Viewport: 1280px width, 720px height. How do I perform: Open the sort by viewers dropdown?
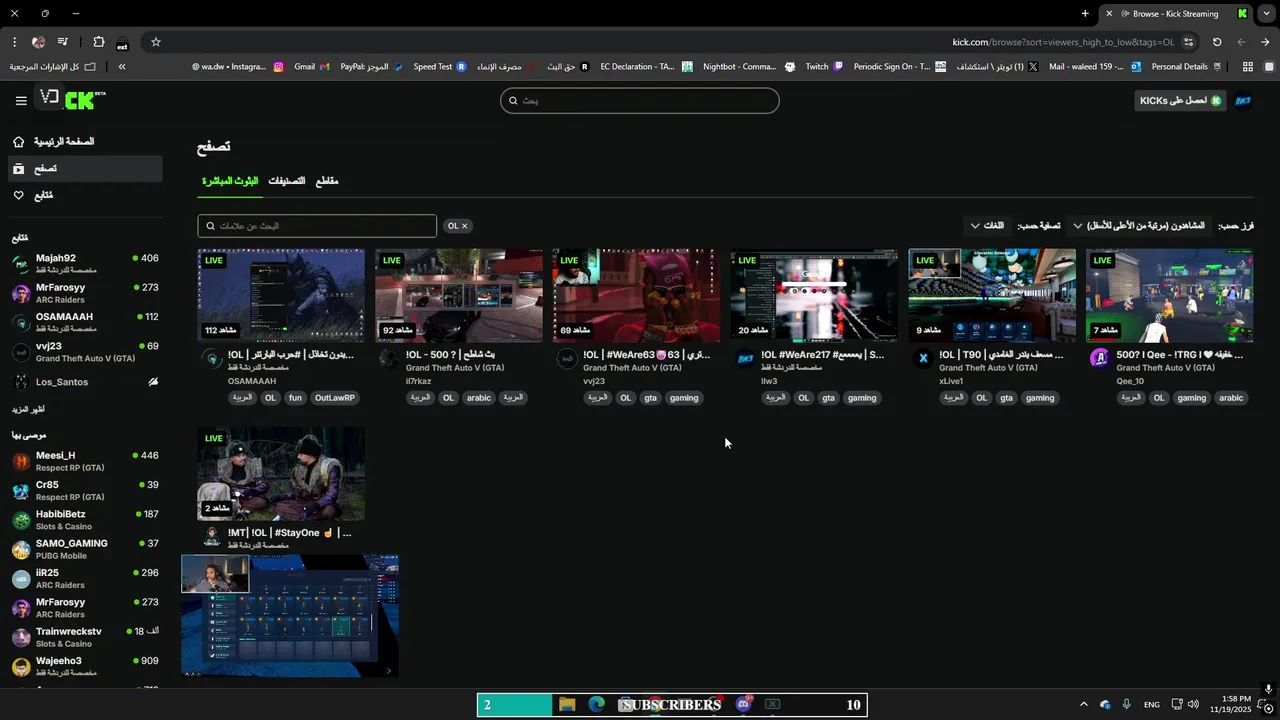click(1139, 226)
